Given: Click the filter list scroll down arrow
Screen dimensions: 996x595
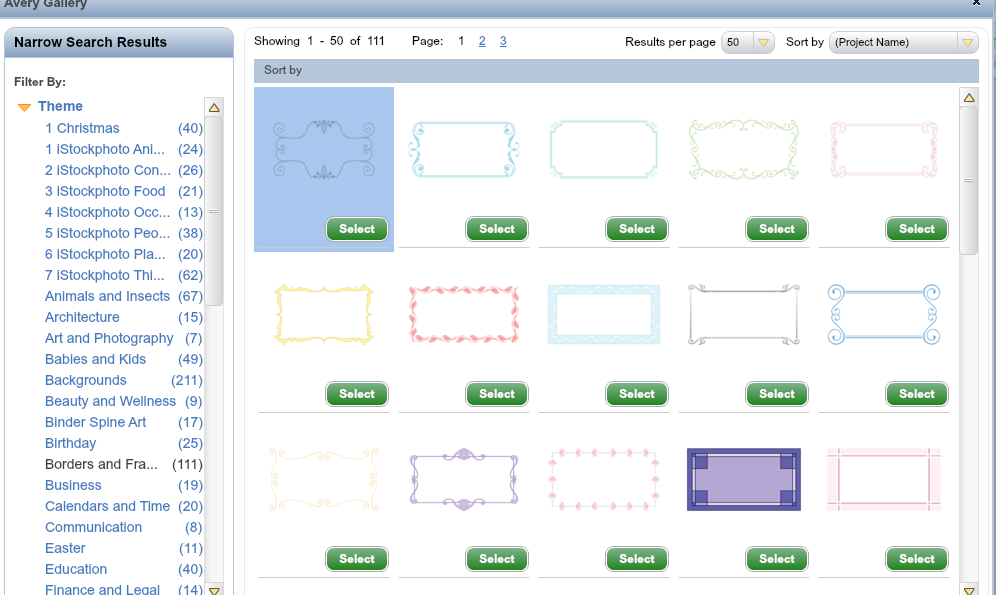Looking at the screenshot, I should 214,590.
